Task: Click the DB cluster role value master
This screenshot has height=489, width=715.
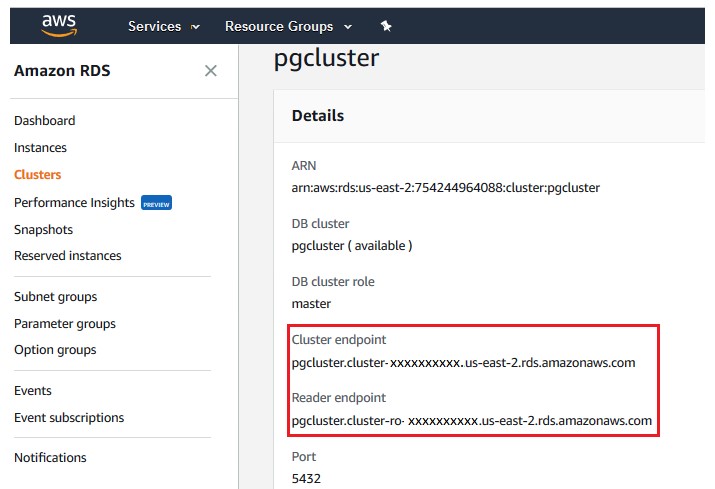Action: pyautogui.click(x=311, y=304)
